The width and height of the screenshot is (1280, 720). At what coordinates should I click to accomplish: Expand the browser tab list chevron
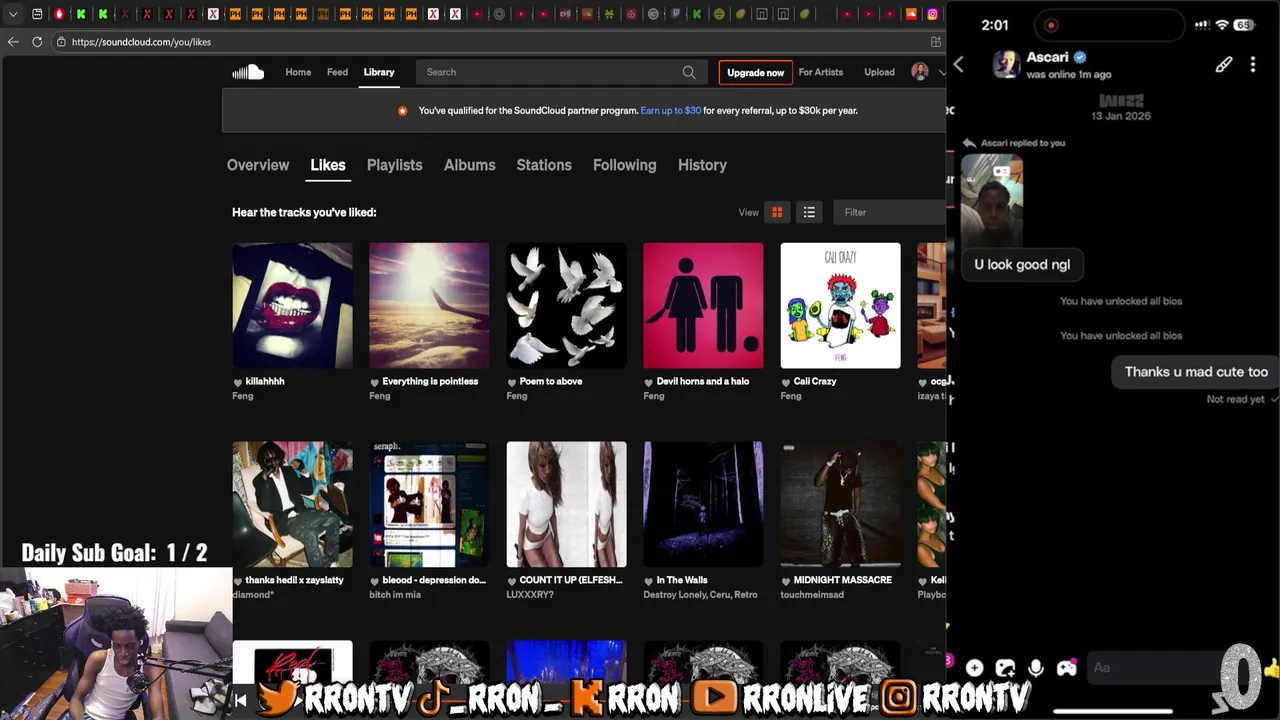coord(13,14)
